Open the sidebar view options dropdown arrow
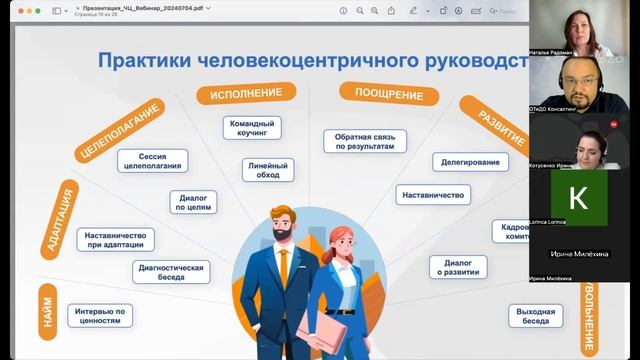640x360 pixels. coord(66,11)
